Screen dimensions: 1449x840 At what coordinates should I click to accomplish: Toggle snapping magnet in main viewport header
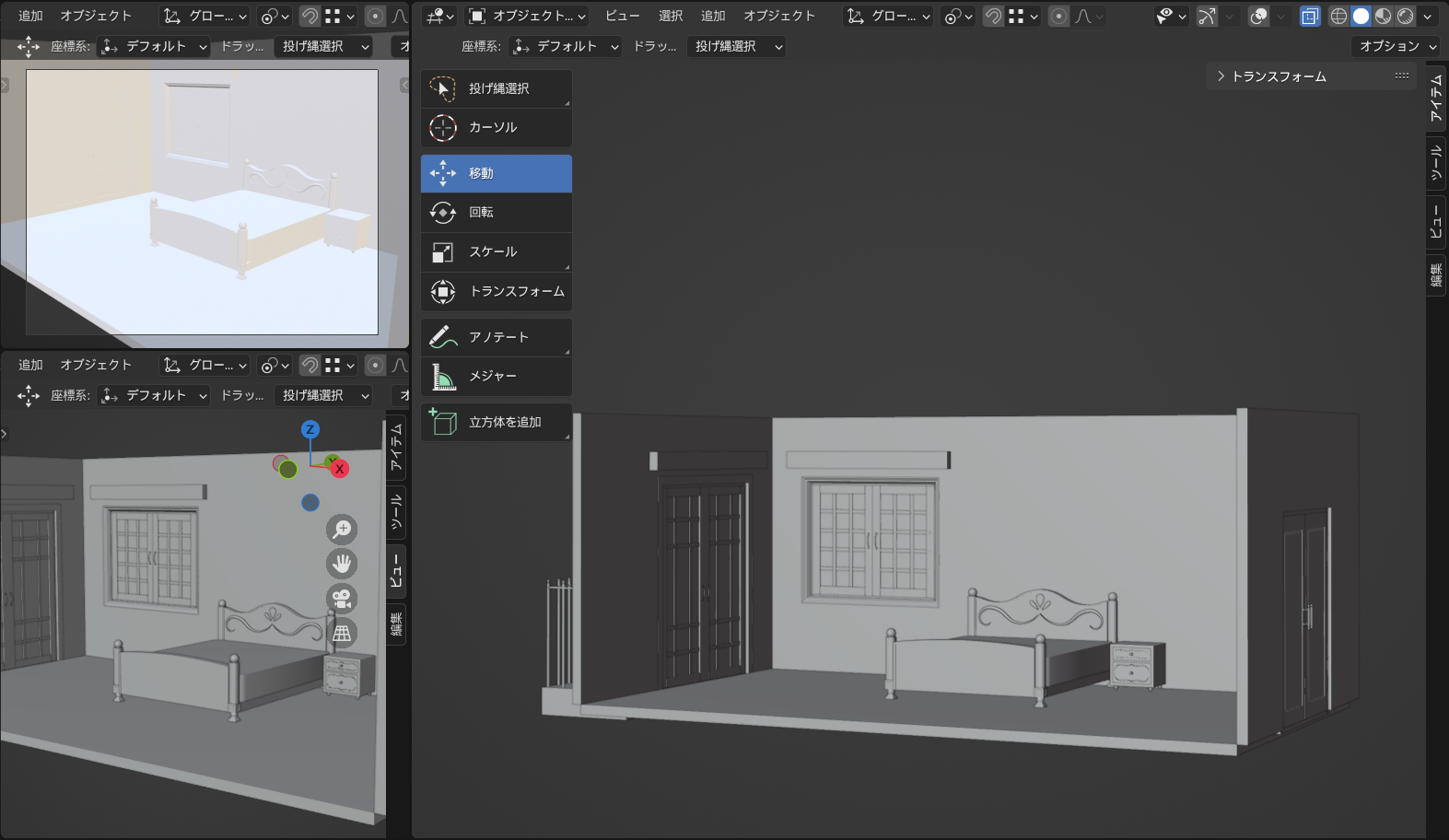click(993, 17)
